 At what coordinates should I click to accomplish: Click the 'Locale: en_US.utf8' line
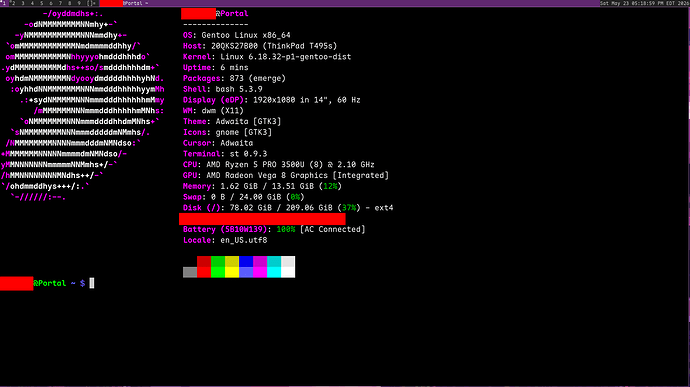[225, 240]
